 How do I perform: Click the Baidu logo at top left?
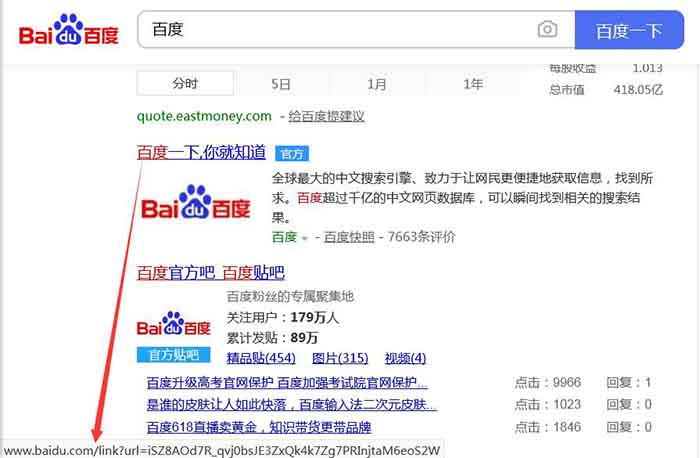pos(68,30)
